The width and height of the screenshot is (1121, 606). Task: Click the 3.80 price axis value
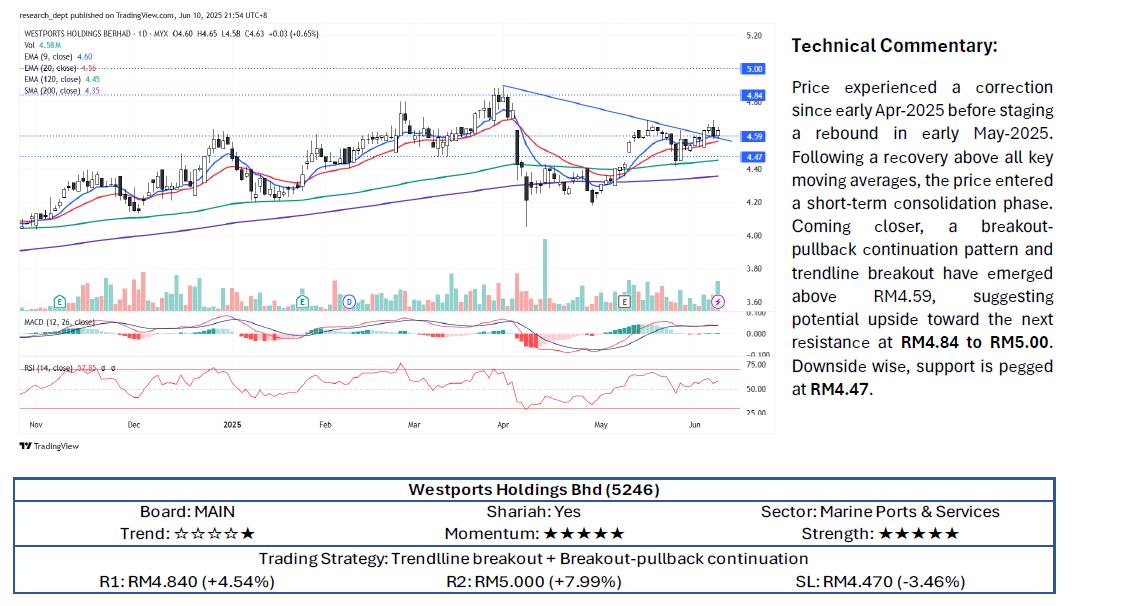point(754,269)
